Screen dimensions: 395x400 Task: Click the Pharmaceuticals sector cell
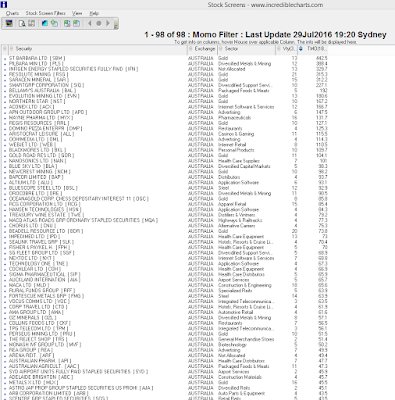coord(234,118)
